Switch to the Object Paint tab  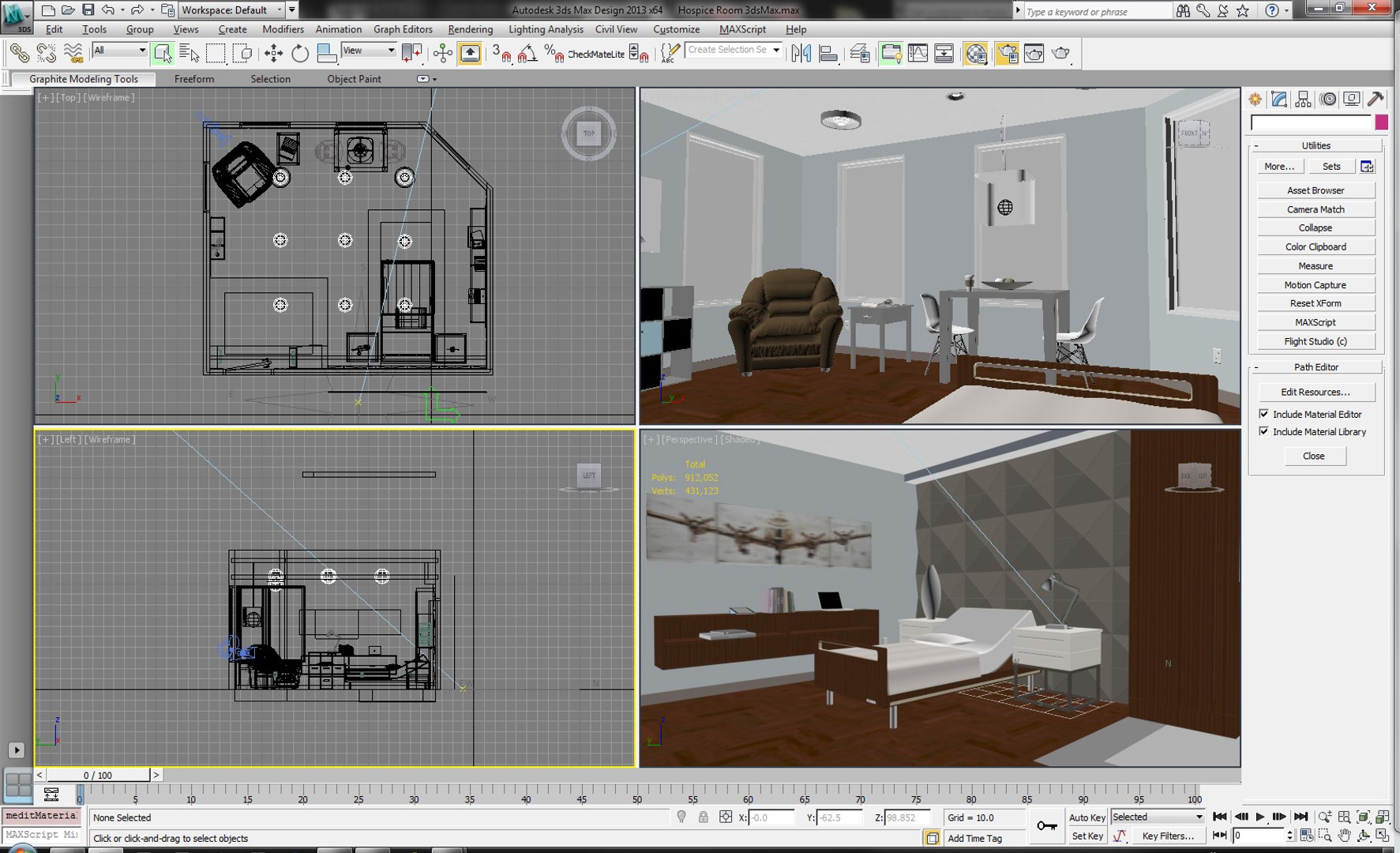tap(354, 79)
